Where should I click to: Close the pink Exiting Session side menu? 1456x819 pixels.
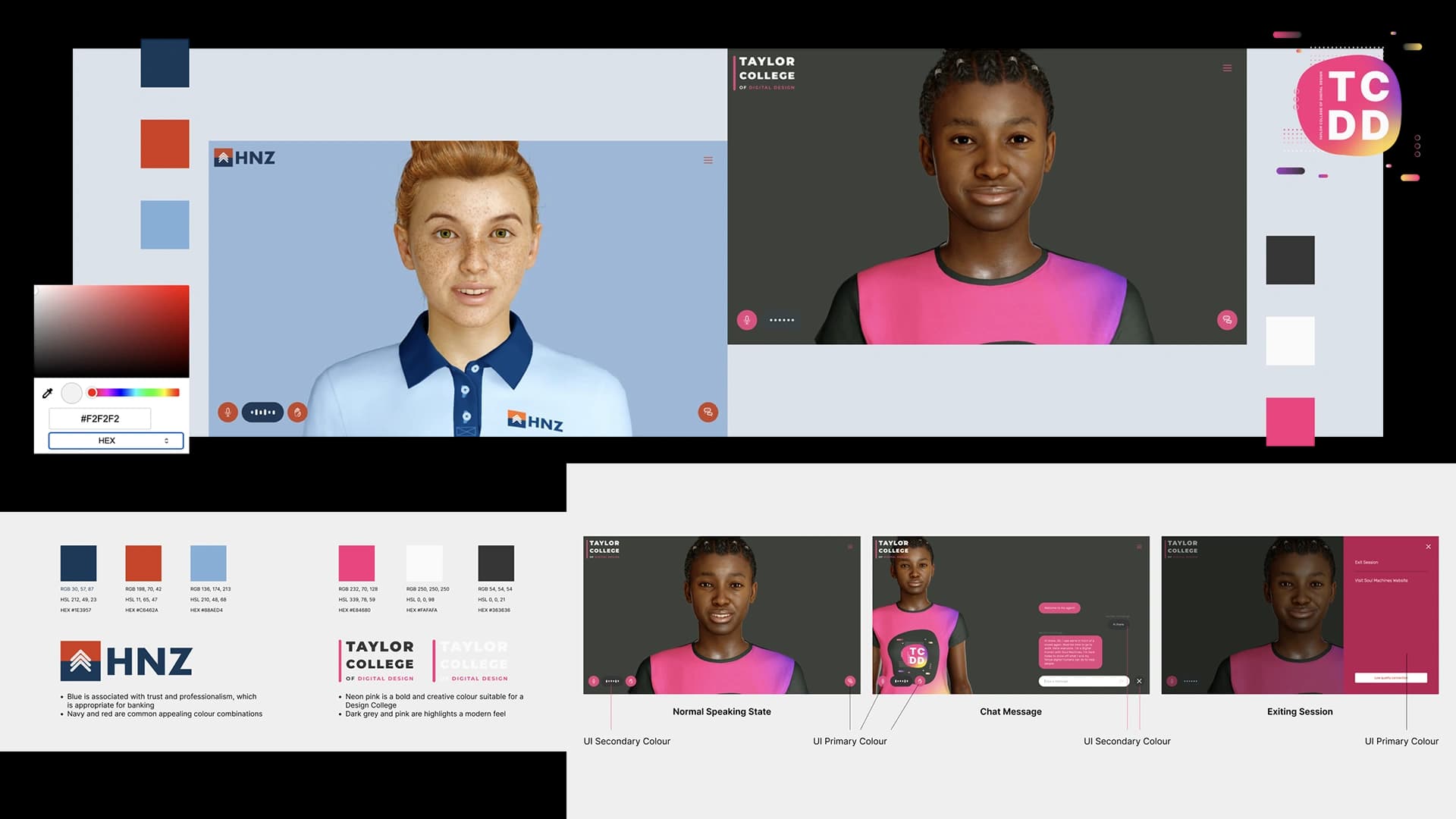(x=1428, y=547)
